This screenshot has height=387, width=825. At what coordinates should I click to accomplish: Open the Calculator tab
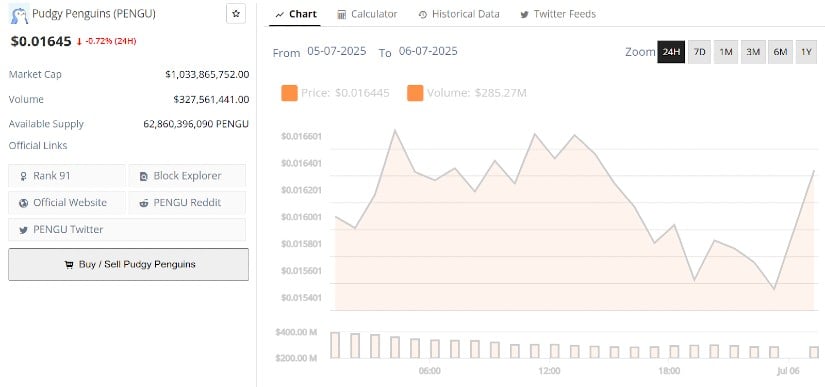click(x=367, y=14)
